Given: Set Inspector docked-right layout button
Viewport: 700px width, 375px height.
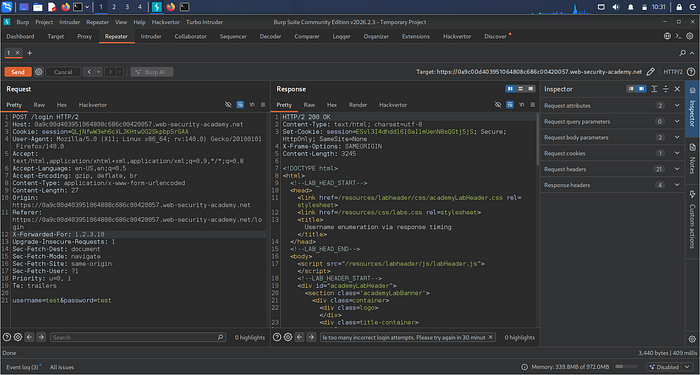Looking at the screenshot, I should click(642, 89).
